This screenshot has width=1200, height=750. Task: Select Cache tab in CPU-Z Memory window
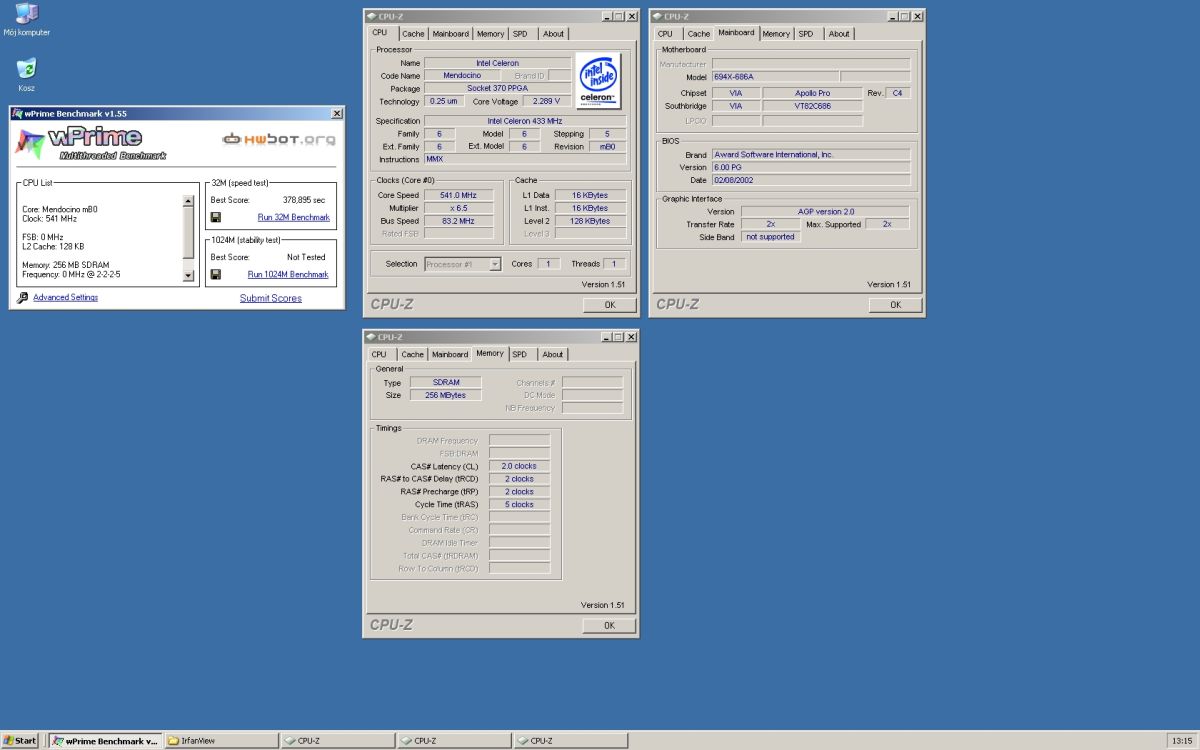click(x=413, y=354)
